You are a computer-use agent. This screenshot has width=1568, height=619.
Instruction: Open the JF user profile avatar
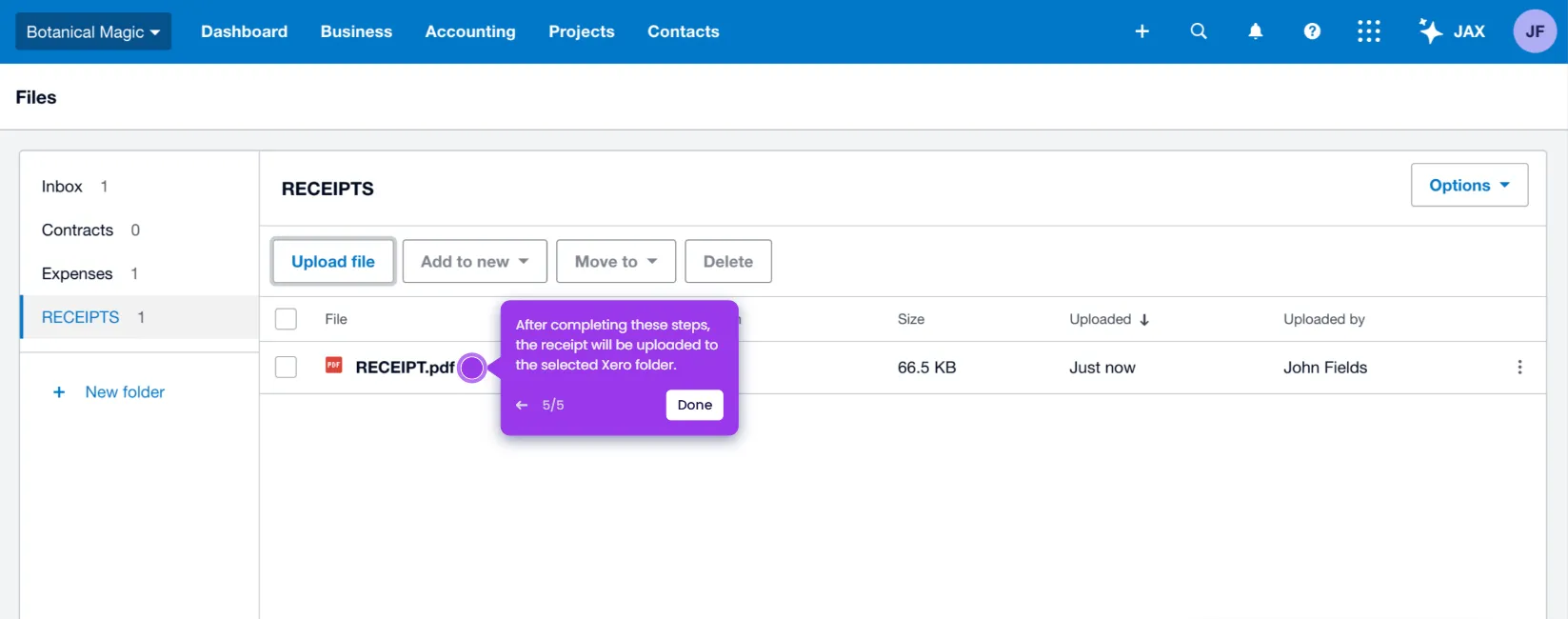(1535, 31)
